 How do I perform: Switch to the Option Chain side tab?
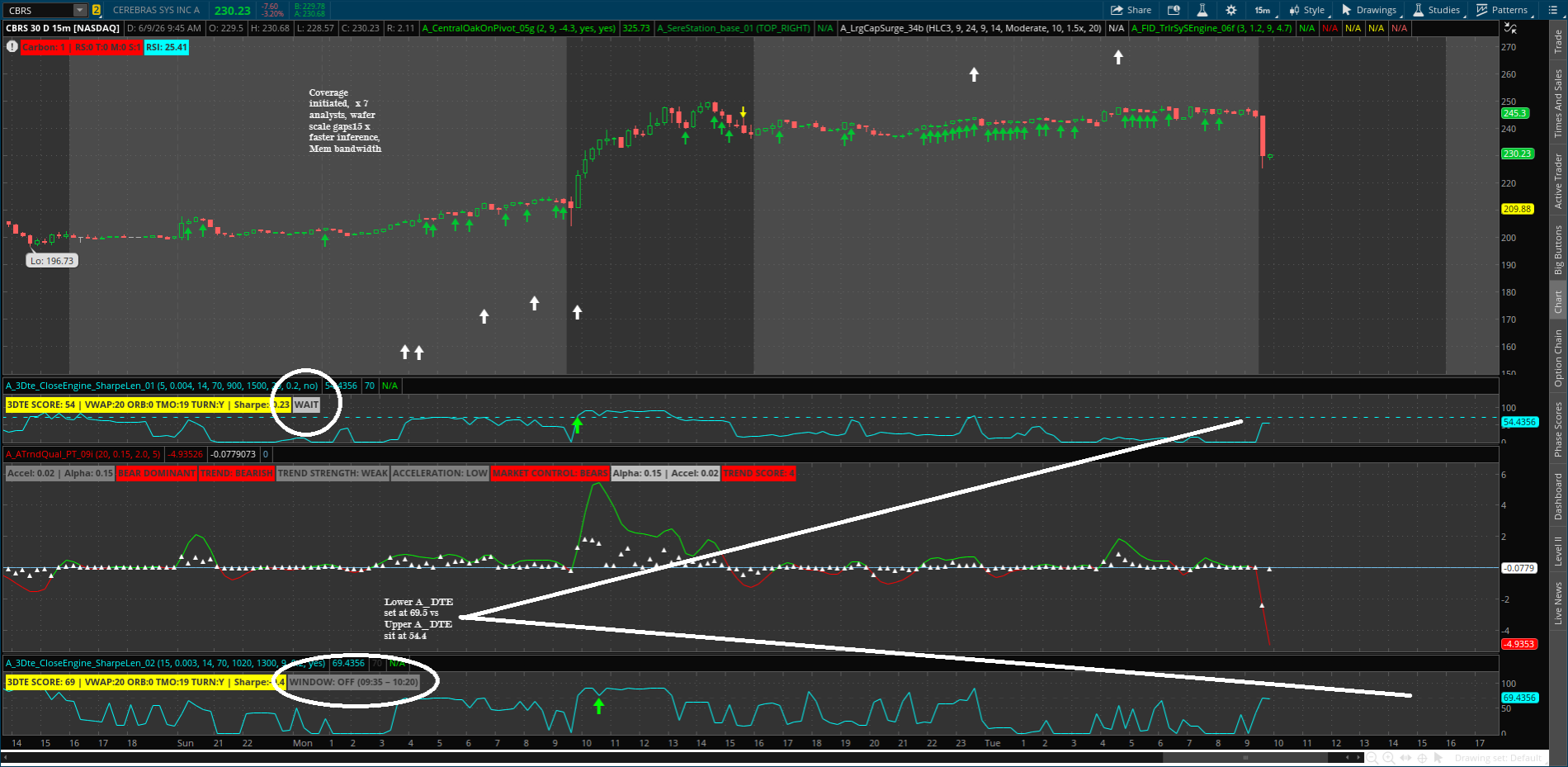(x=1558, y=357)
